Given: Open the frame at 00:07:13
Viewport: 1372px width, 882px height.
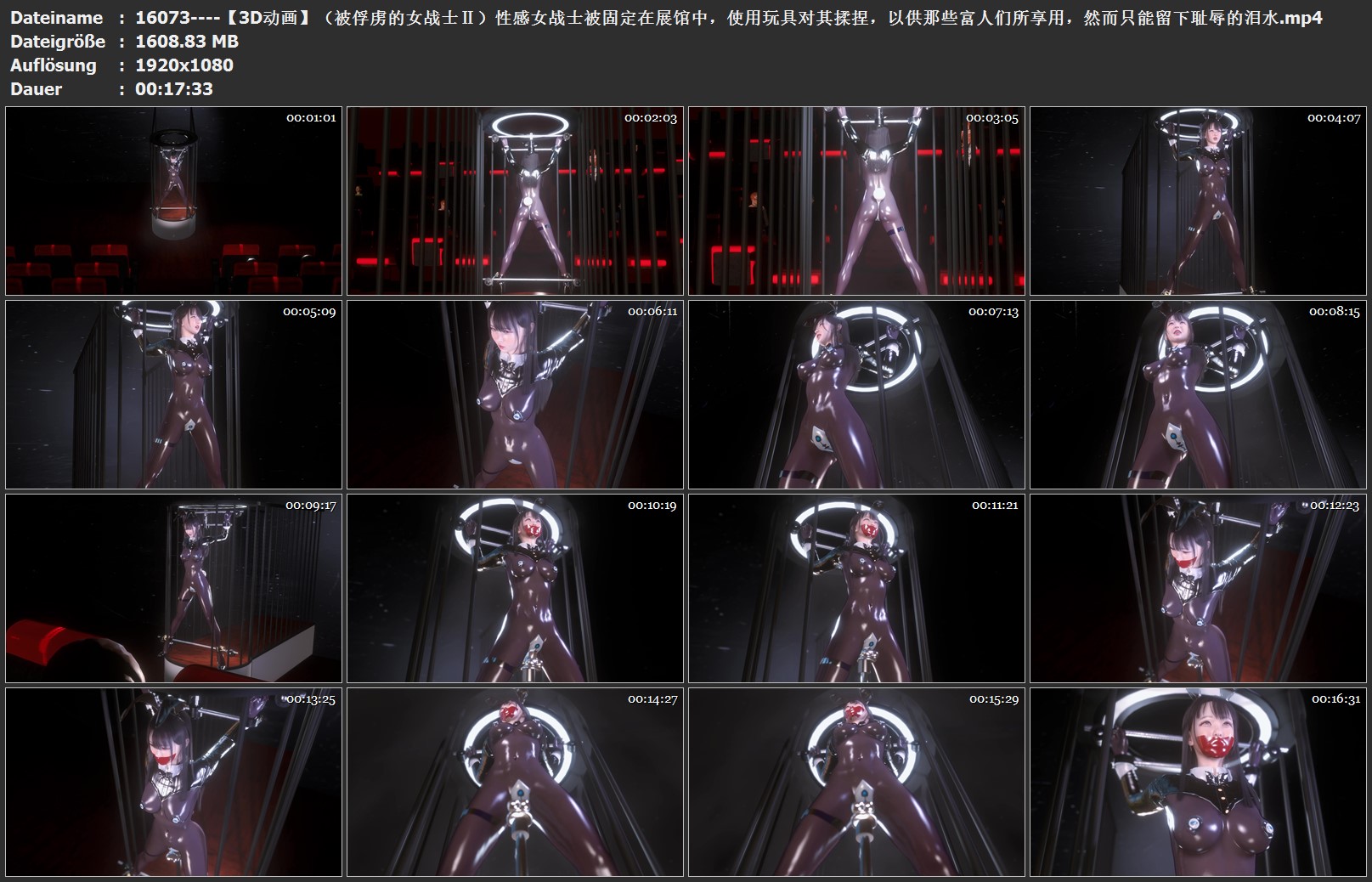Looking at the screenshot, I should (x=856, y=394).
